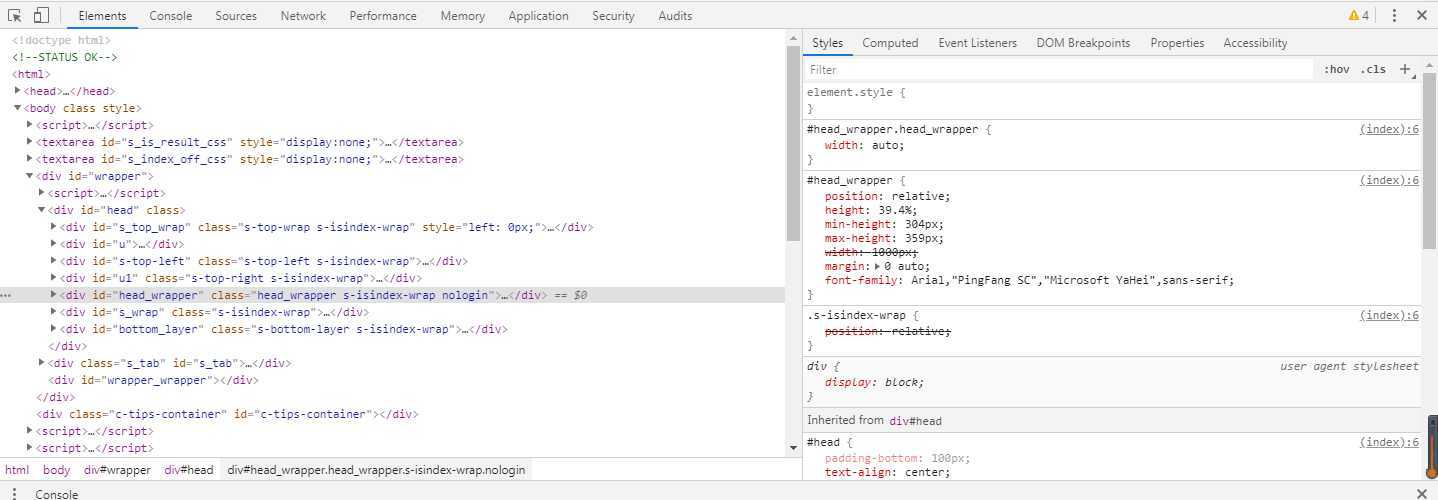Collapse the body class style node
1438x500 pixels.
tap(18, 108)
